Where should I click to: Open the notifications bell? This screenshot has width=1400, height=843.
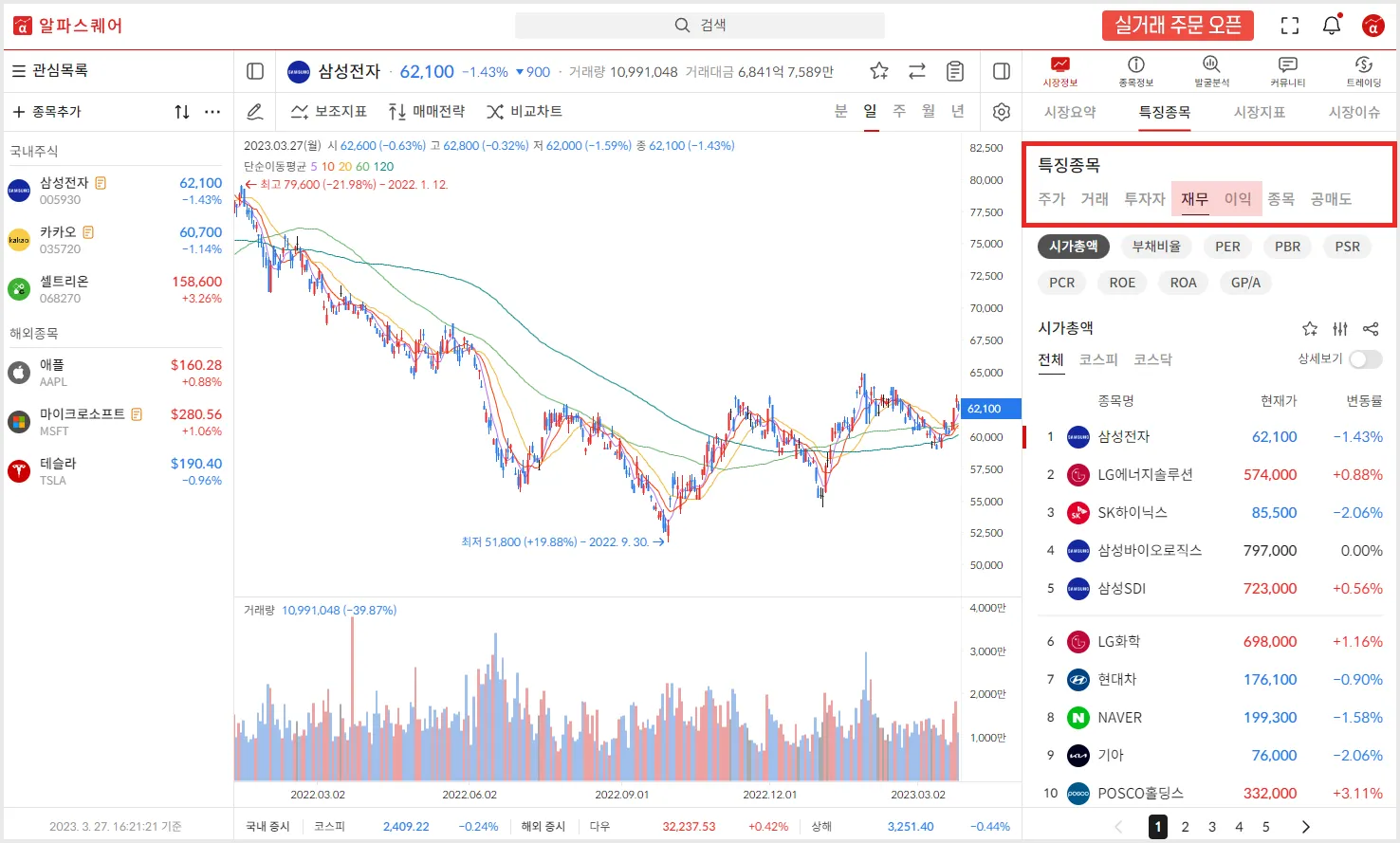pos(1332,26)
